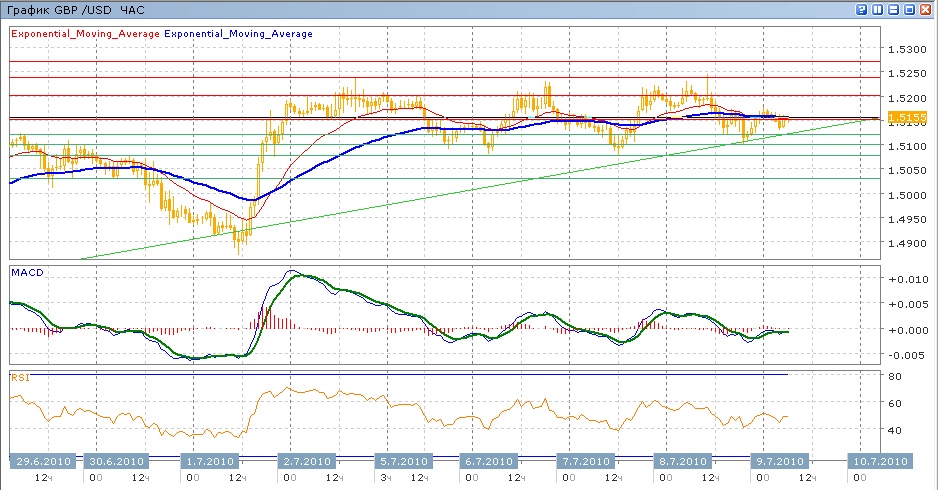Click the red Exponential_Moving_Average legend label
This screenshot has width=938, height=490.
coord(84,34)
